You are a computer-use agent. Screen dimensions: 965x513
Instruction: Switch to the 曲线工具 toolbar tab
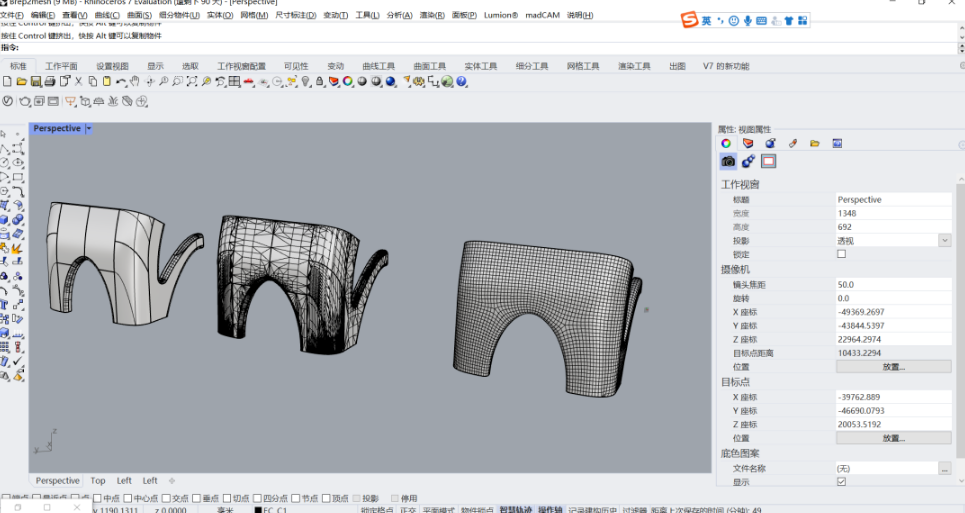point(378,66)
